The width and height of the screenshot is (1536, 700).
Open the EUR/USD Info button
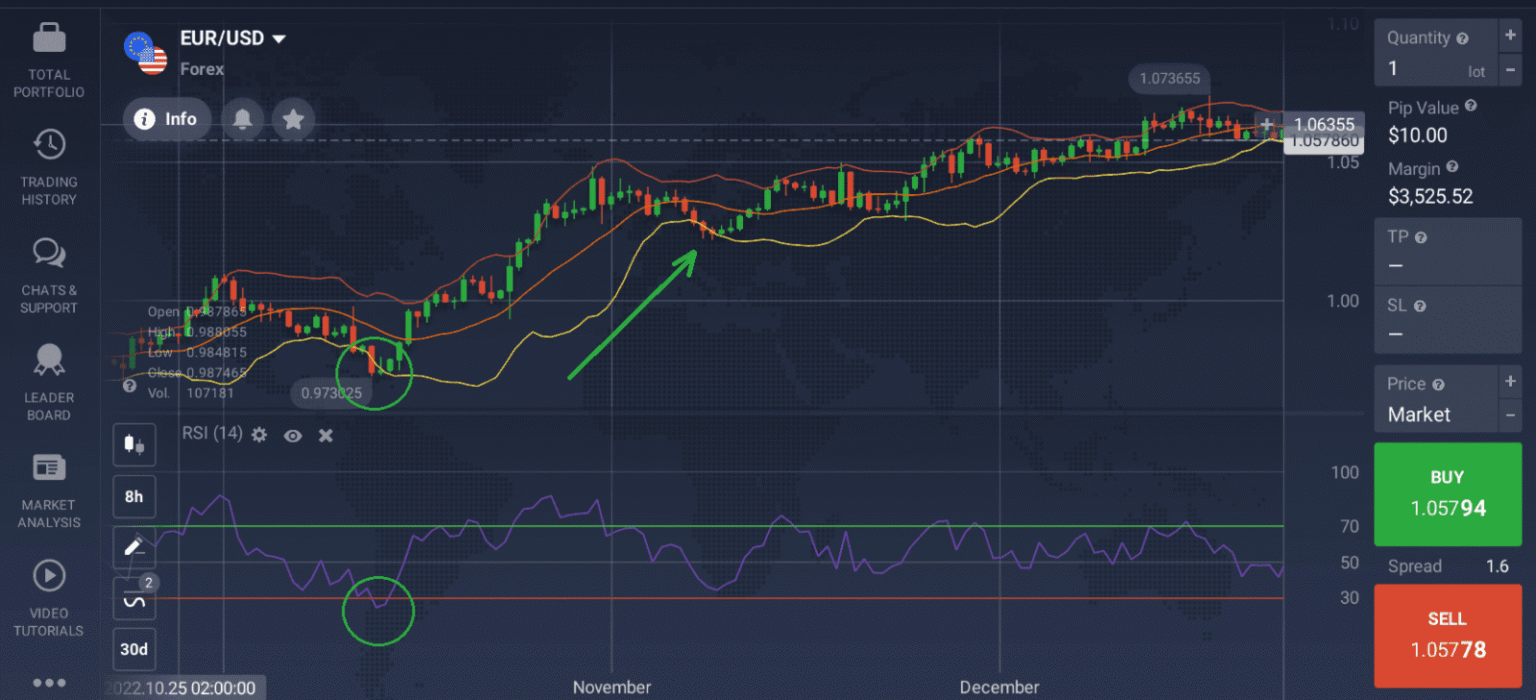click(167, 119)
